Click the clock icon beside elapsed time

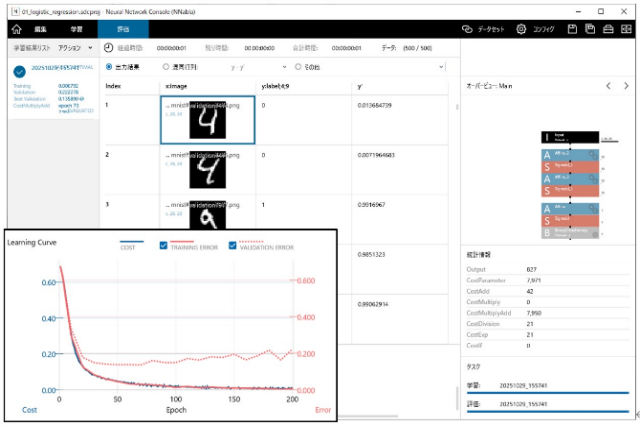(x=108, y=48)
